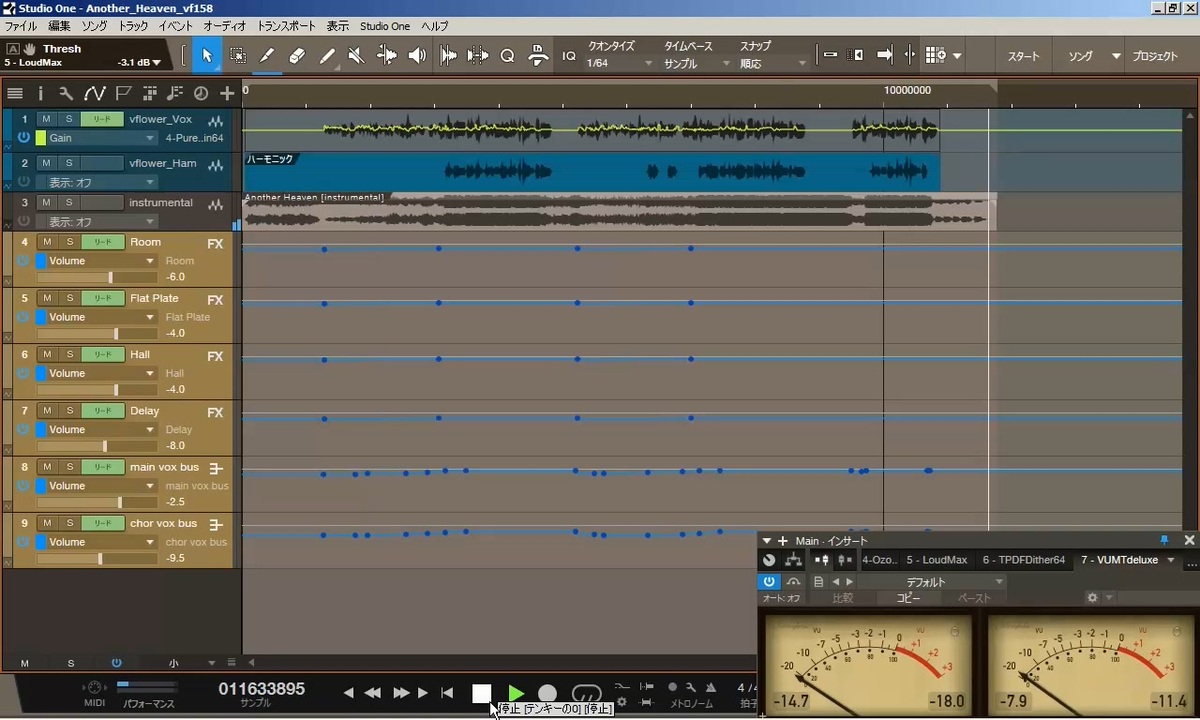Solo the instrumental track

(x=68, y=203)
